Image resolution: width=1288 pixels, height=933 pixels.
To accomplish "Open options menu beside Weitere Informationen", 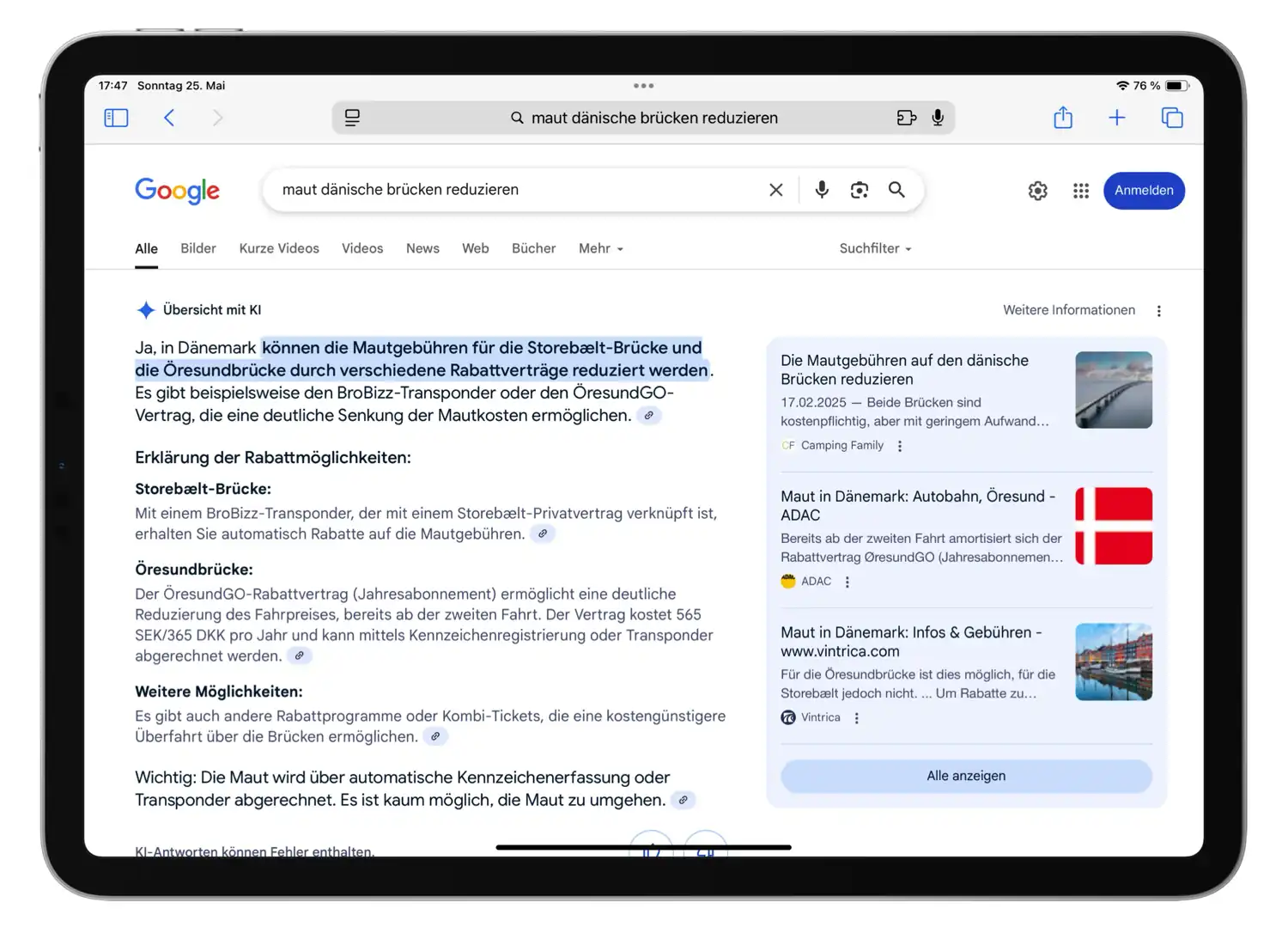I will pos(1158,311).
